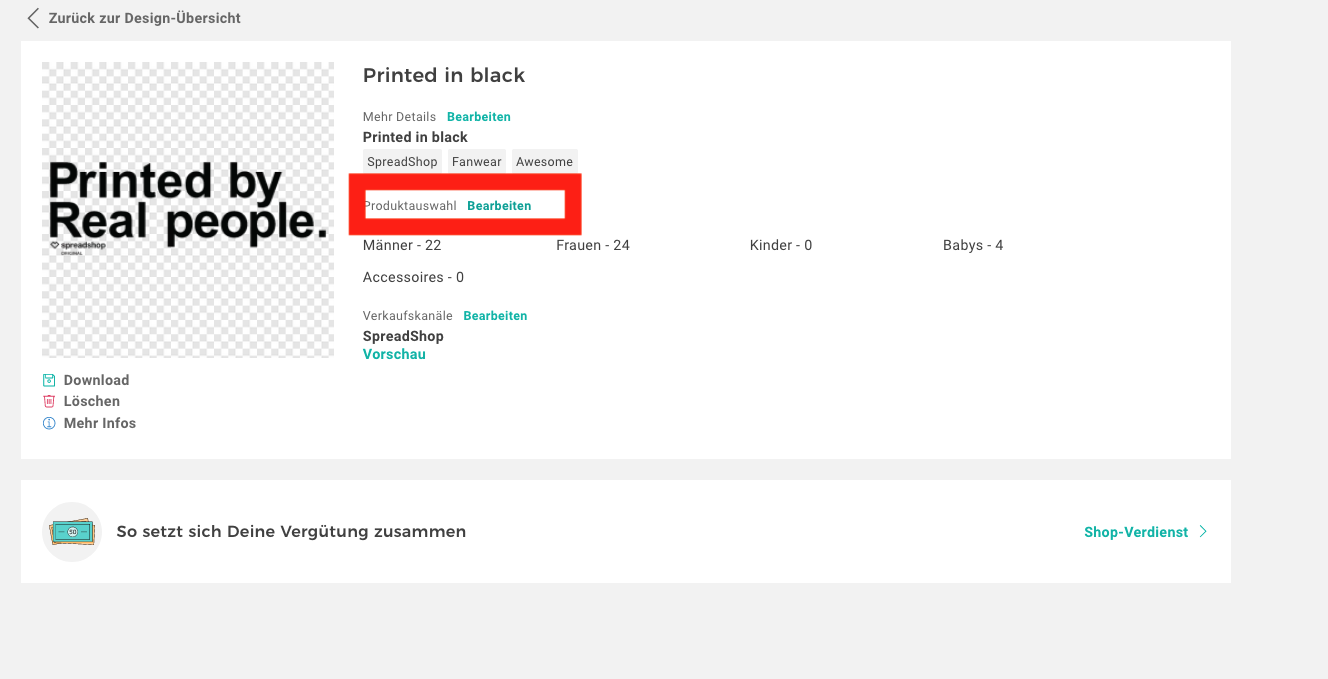Viewport: 1328px width, 679px height.
Task: Open Zurück zur Design-Übersicht link
Action: pos(144,18)
